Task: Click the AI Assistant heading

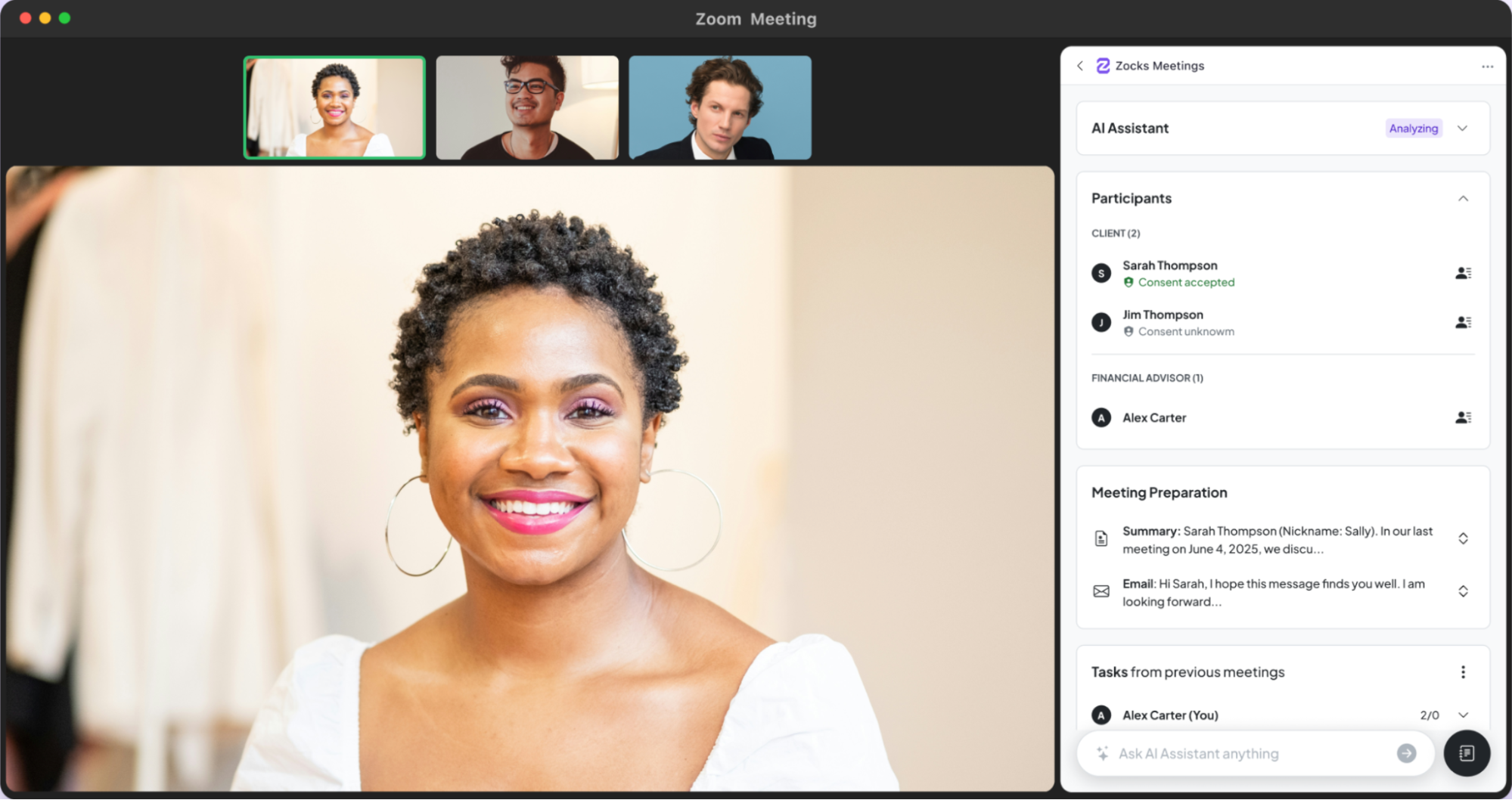Action: (x=1130, y=129)
